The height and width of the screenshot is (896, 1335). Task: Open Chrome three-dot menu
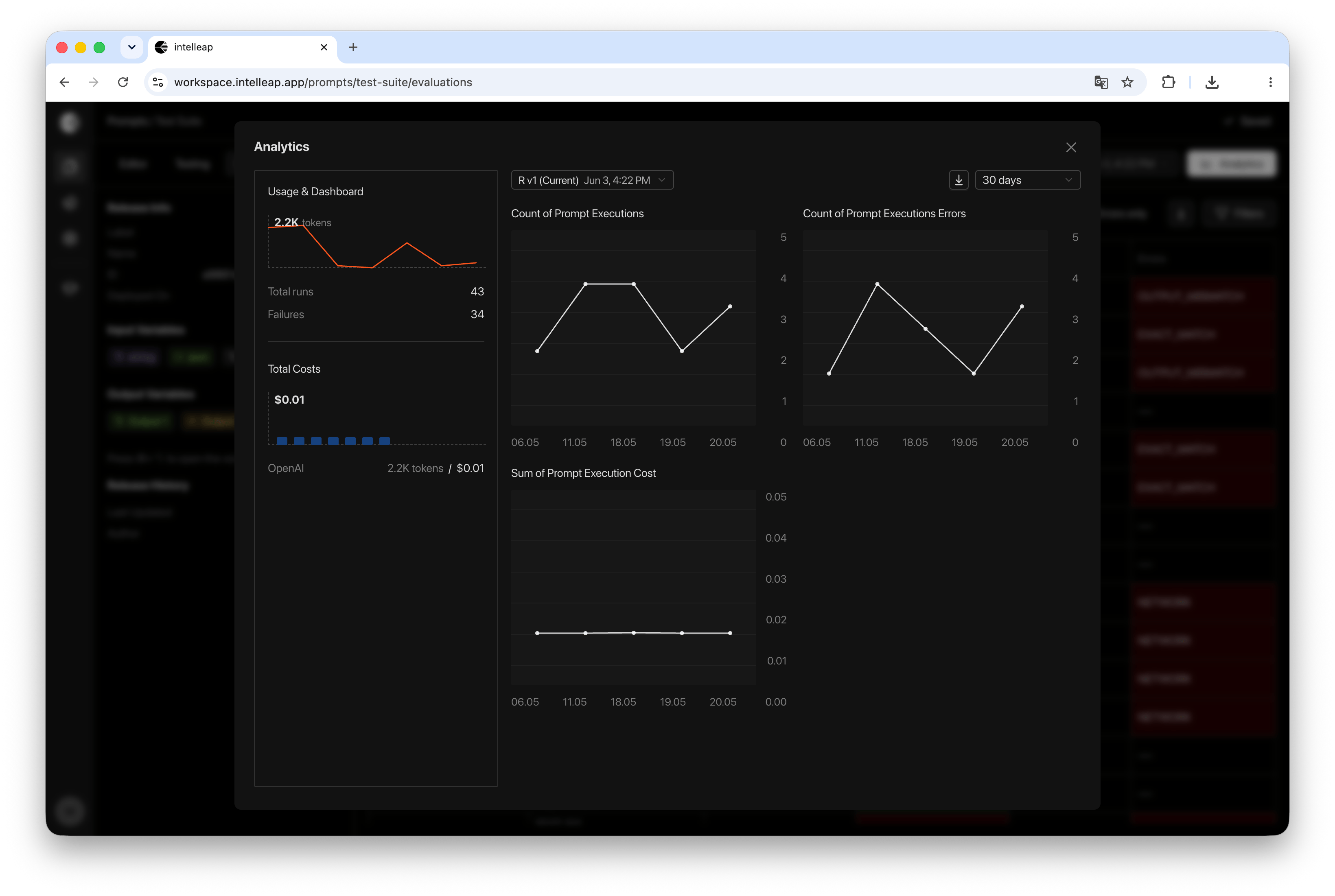(x=1270, y=82)
